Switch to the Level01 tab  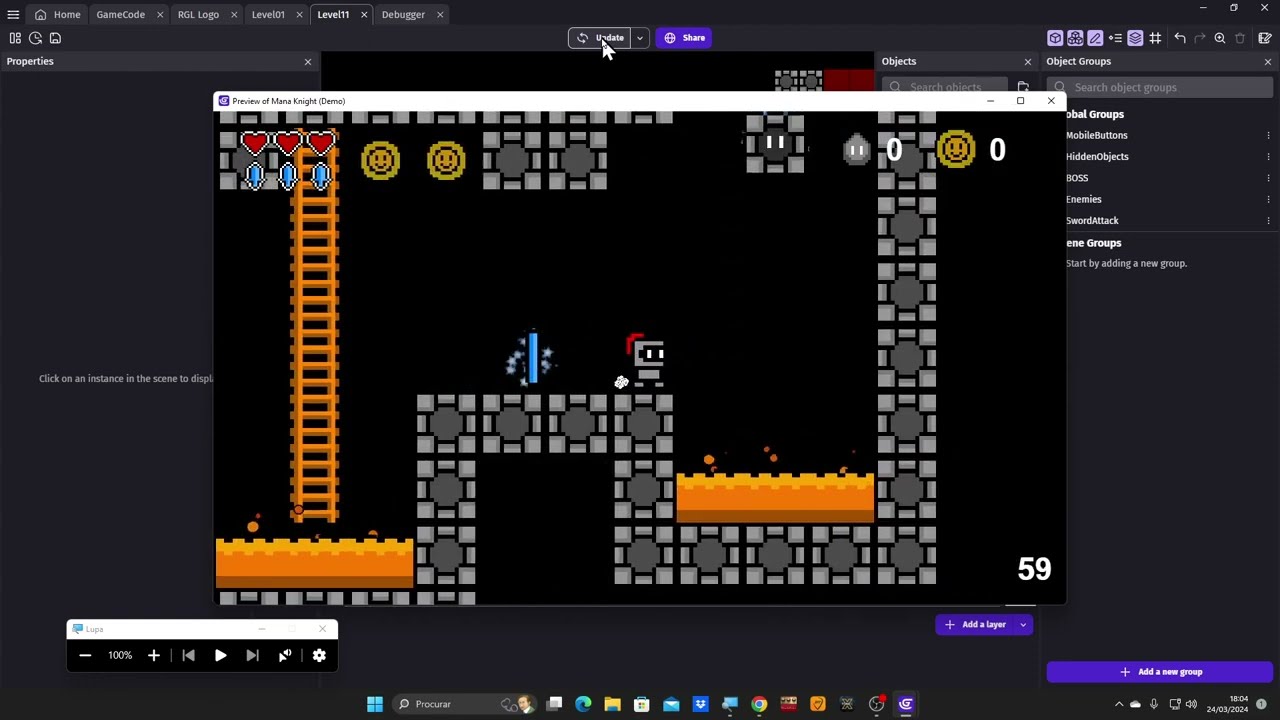268,14
